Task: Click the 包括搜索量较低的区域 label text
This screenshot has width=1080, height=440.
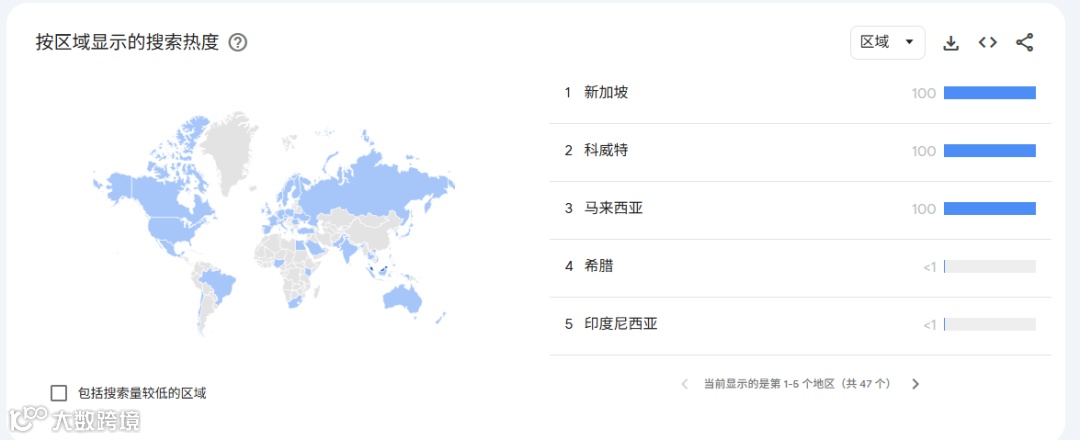Action: pyautogui.click(x=142, y=393)
